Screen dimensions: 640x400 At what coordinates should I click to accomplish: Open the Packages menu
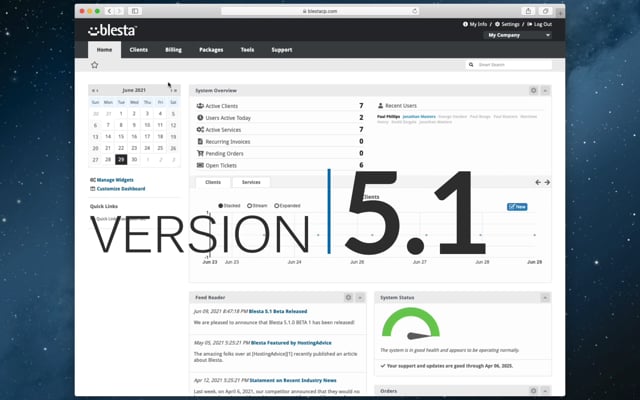[x=211, y=50]
